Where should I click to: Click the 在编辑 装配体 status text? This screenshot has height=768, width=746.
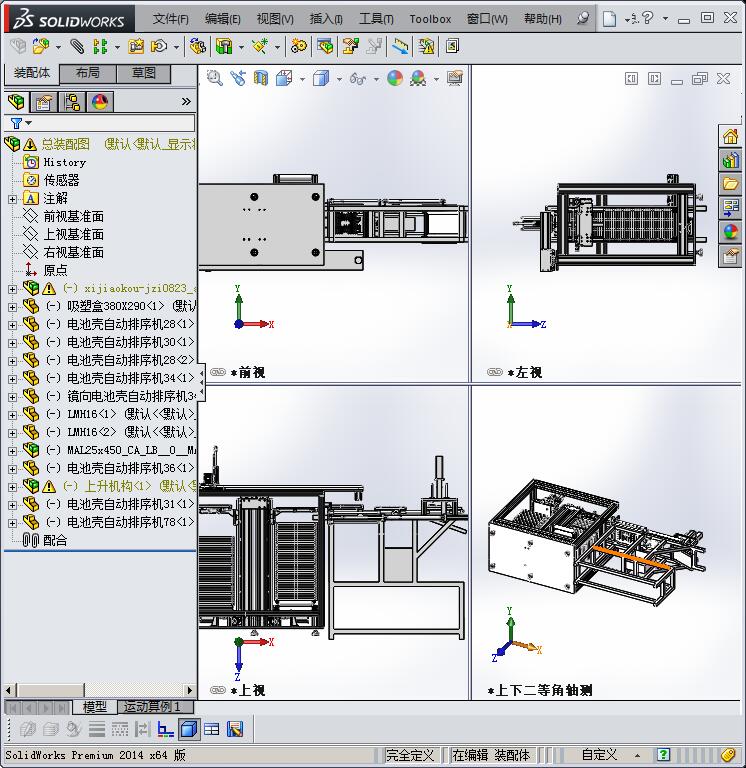(x=491, y=755)
